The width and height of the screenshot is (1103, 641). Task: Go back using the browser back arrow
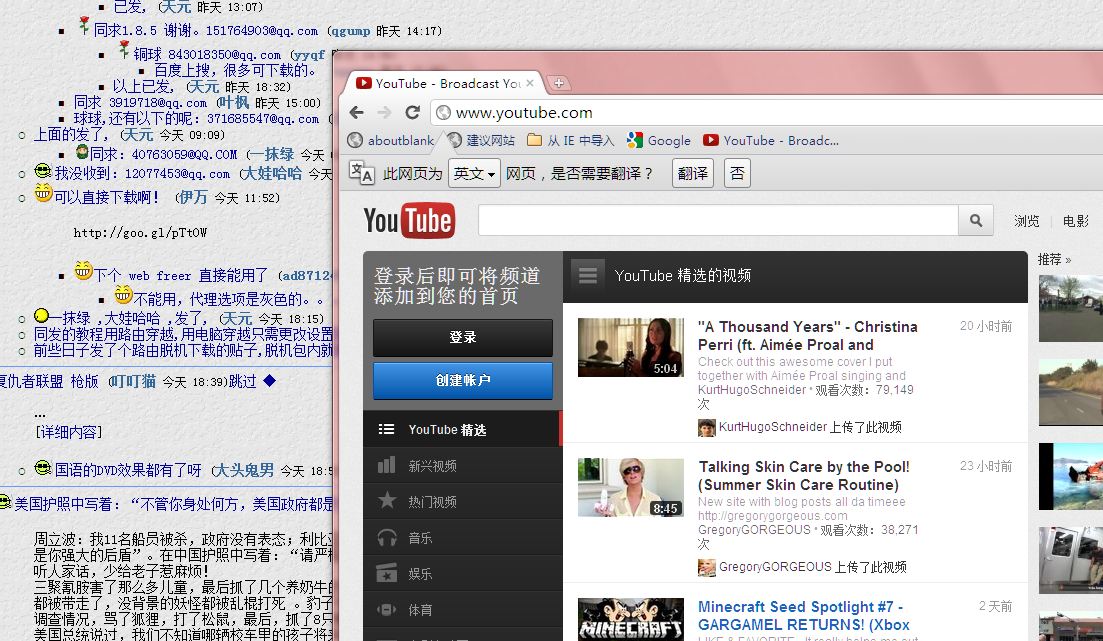click(x=357, y=113)
